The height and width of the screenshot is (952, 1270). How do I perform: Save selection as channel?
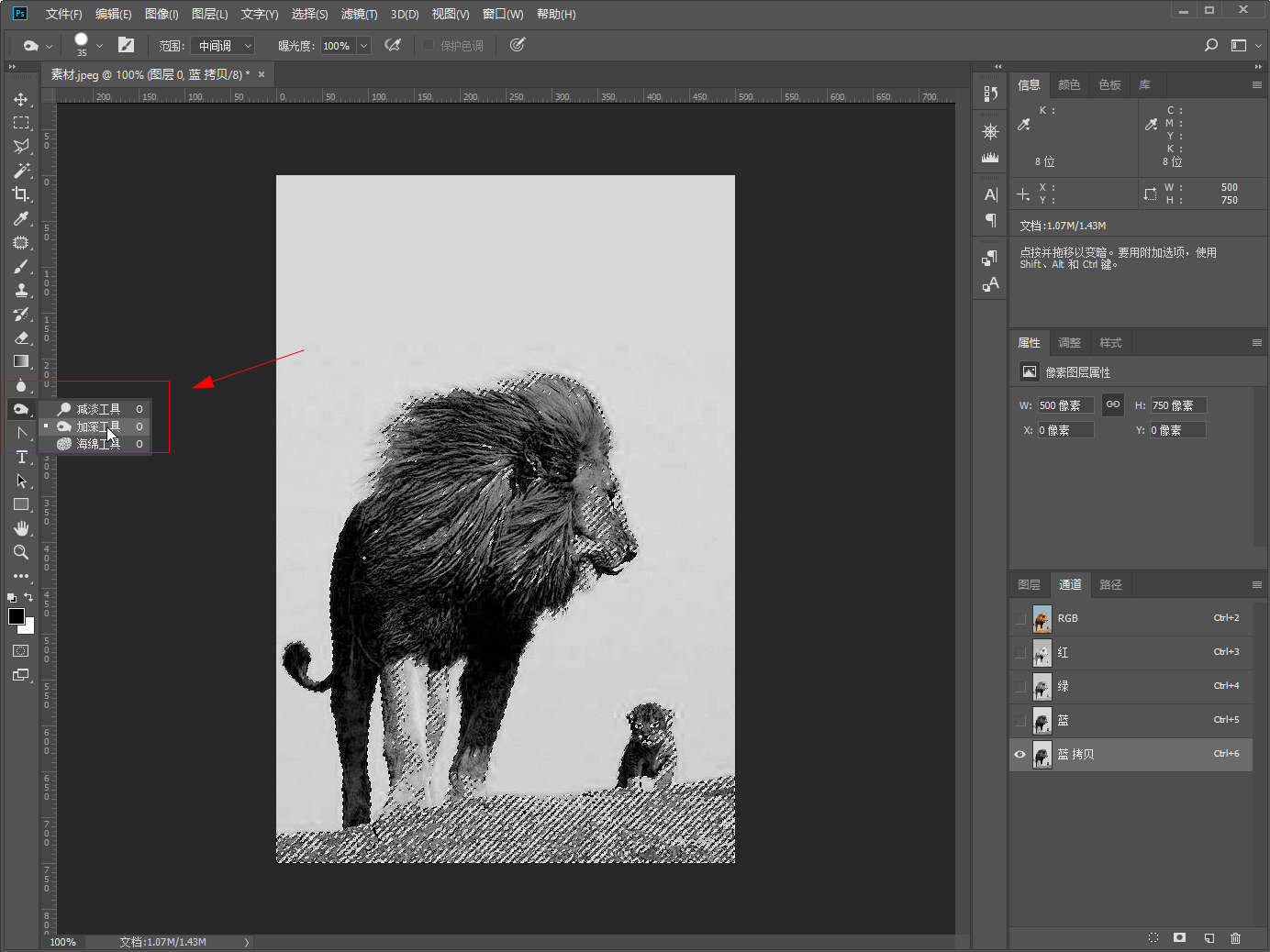click(x=1180, y=937)
